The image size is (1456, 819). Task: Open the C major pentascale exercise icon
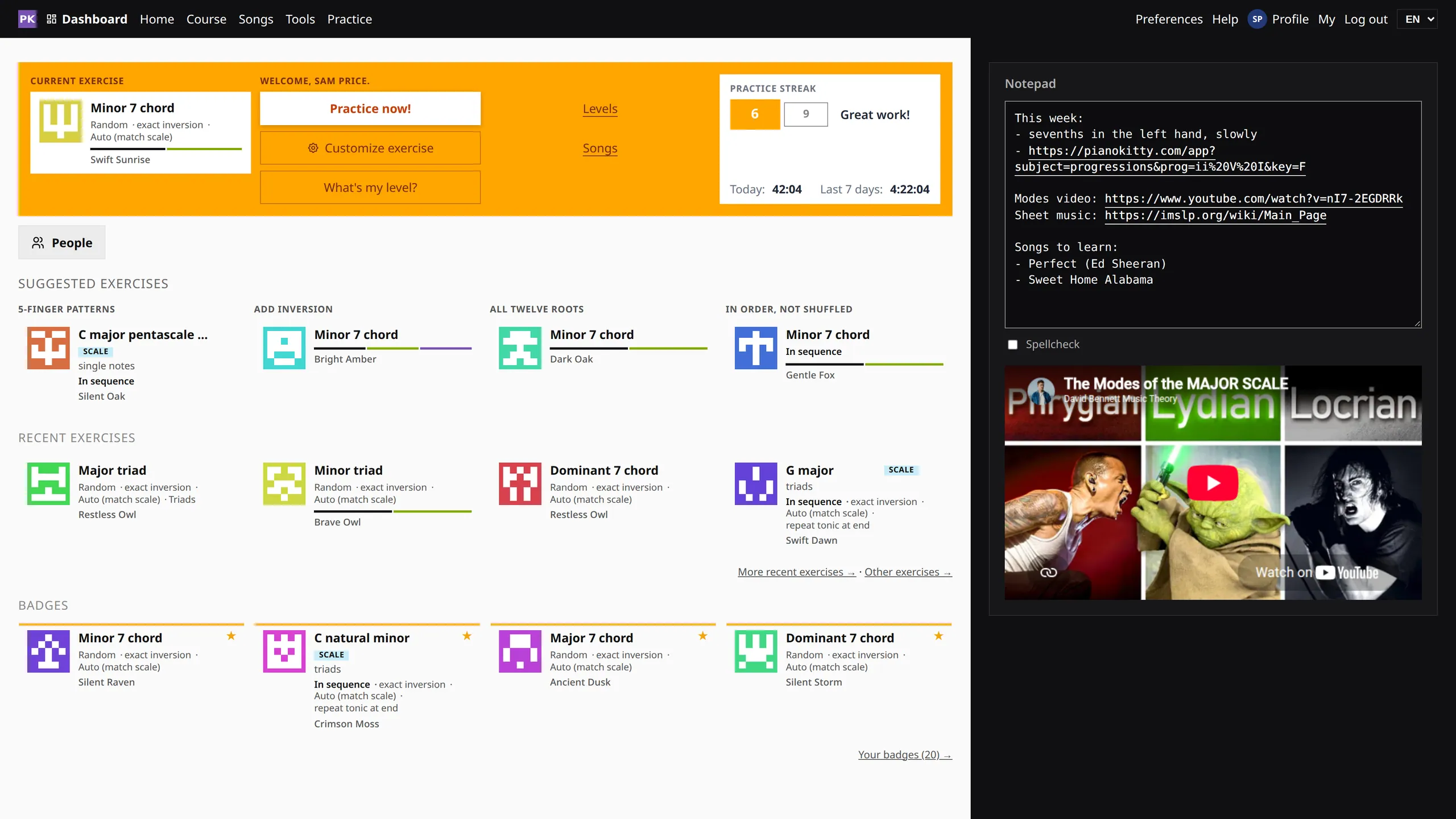(48, 348)
